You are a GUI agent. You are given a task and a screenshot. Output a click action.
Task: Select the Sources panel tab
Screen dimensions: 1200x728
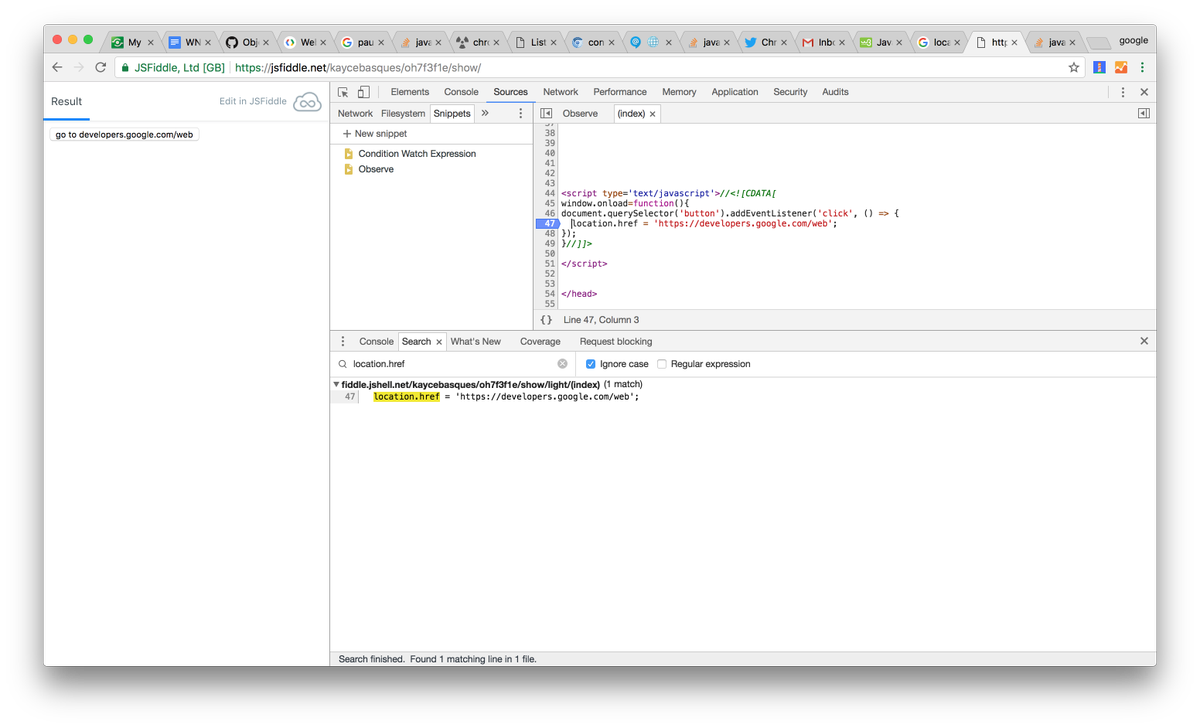(x=510, y=92)
